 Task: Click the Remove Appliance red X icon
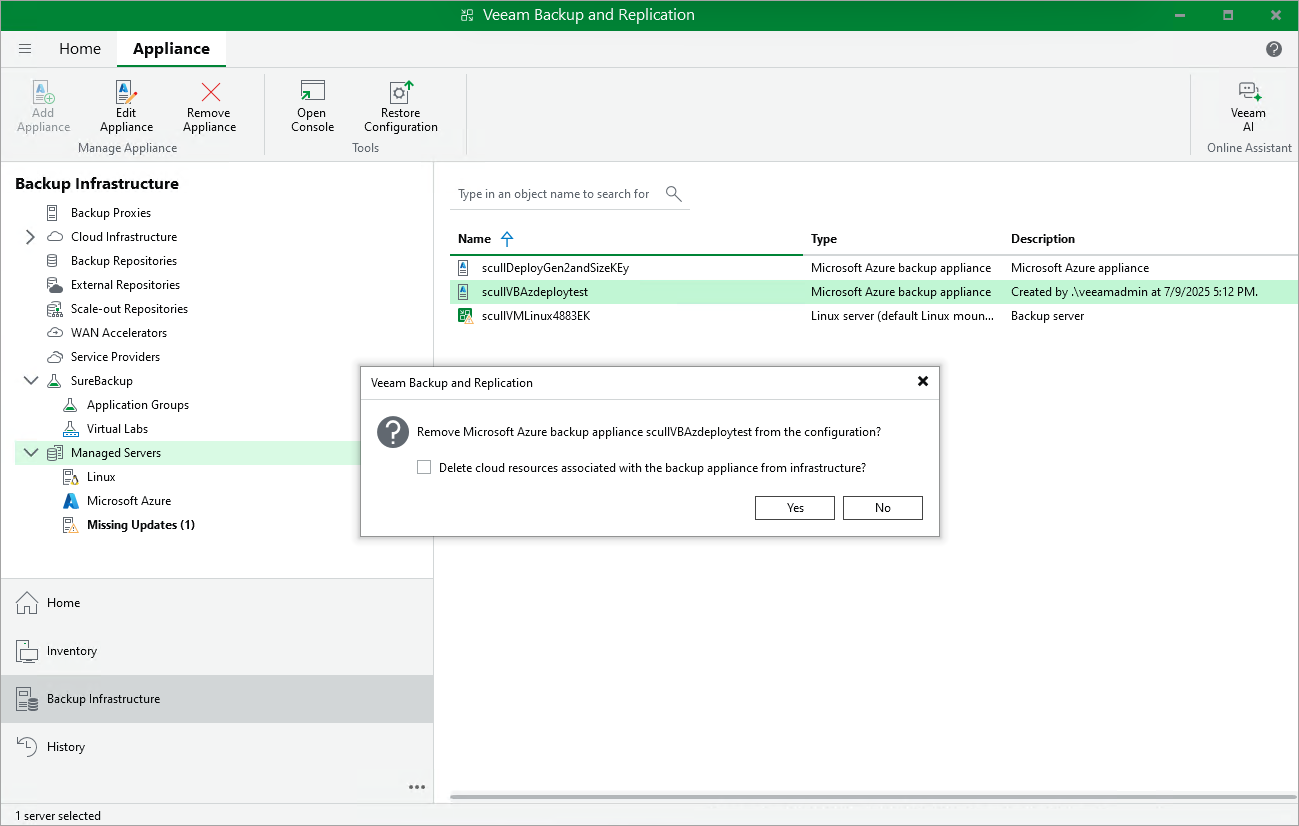[x=210, y=93]
